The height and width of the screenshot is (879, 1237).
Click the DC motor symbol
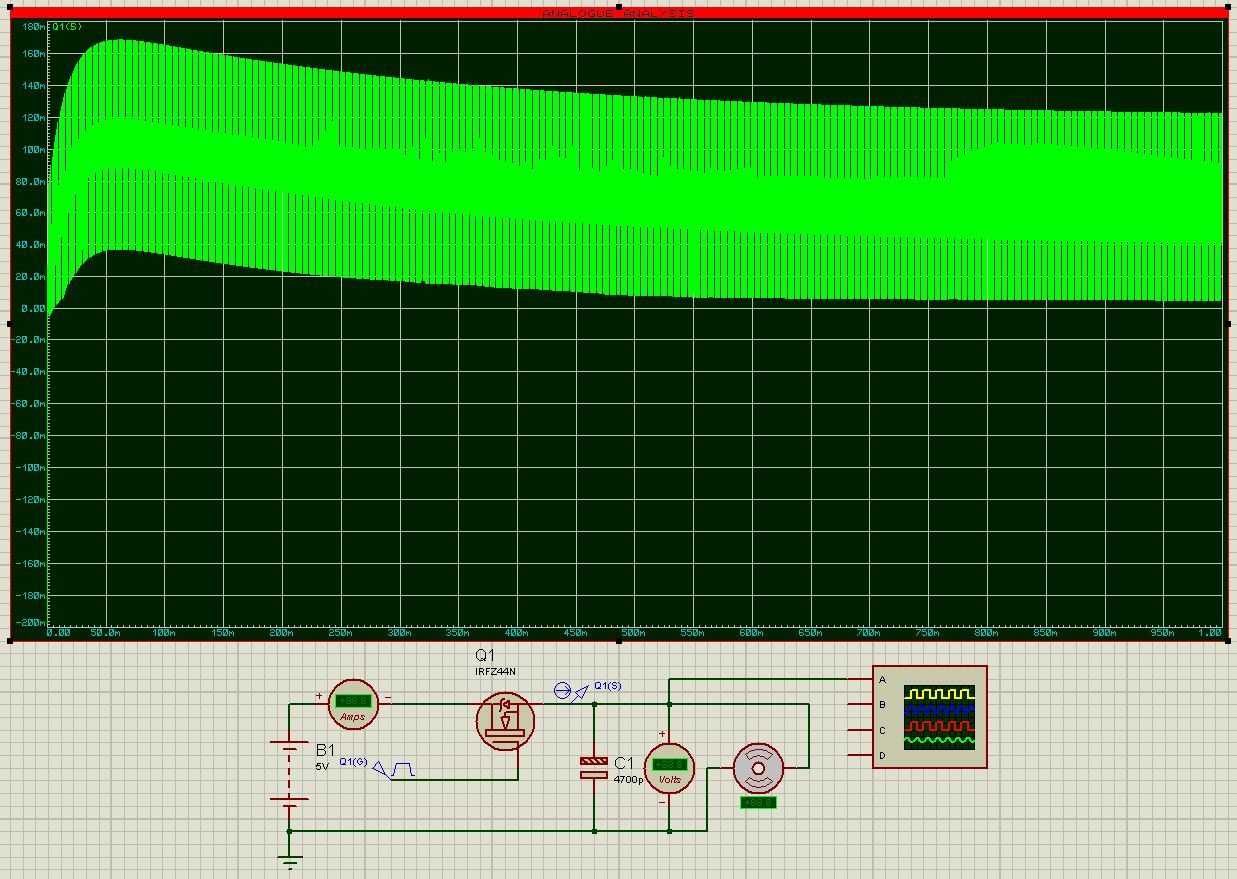(x=758, y=768)
